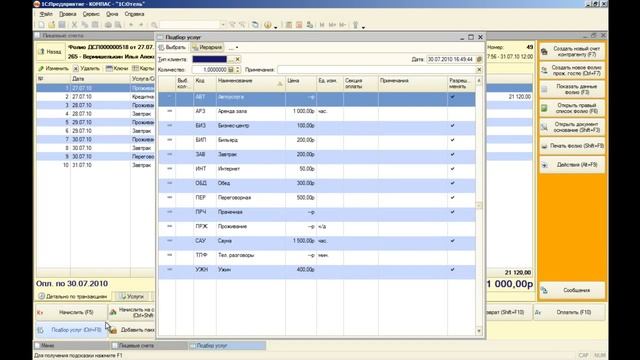Screen dimensions: 640x360
Task: Open the calculator in the Количество field
Action: pyautogui.click(x=231, y=70)
